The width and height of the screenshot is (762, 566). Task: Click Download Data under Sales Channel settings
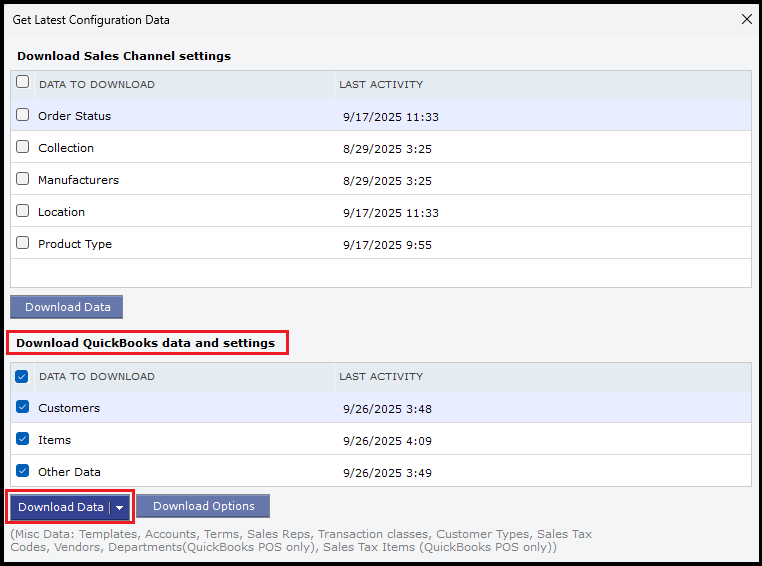click(x=67, y=307)
